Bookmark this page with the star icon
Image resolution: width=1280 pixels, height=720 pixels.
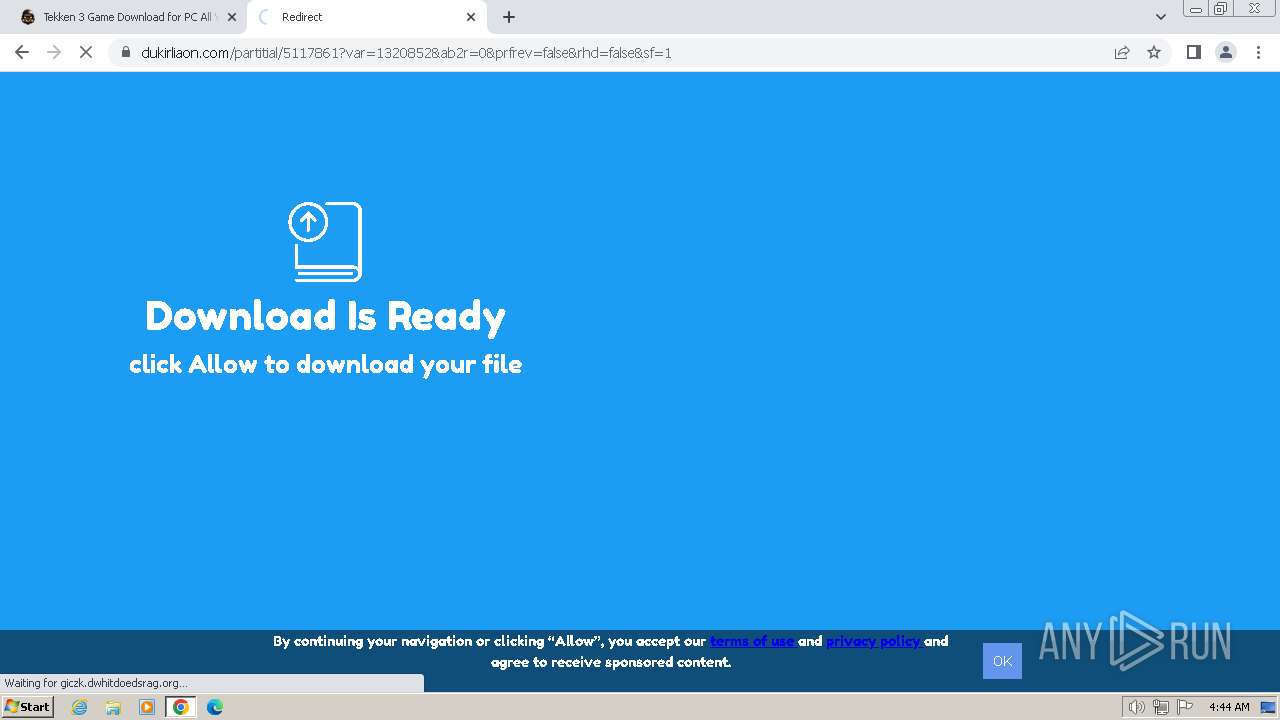tap(1154, 52)
